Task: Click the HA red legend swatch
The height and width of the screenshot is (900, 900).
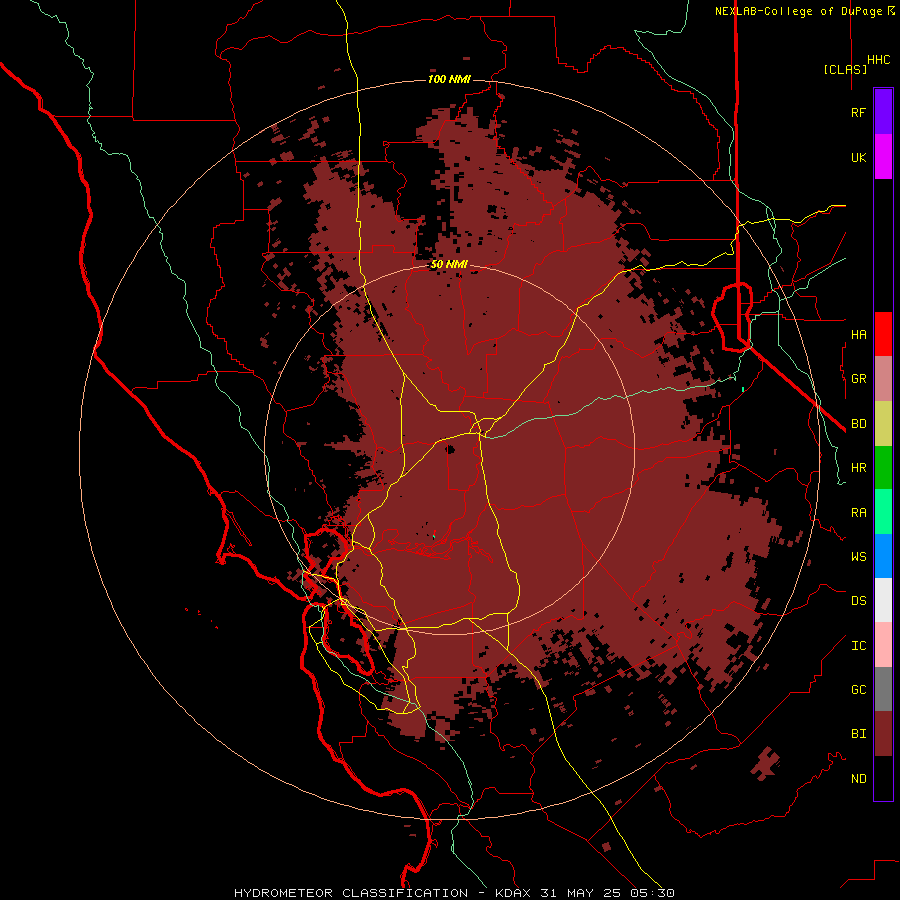Action: (x=883, y=334)
